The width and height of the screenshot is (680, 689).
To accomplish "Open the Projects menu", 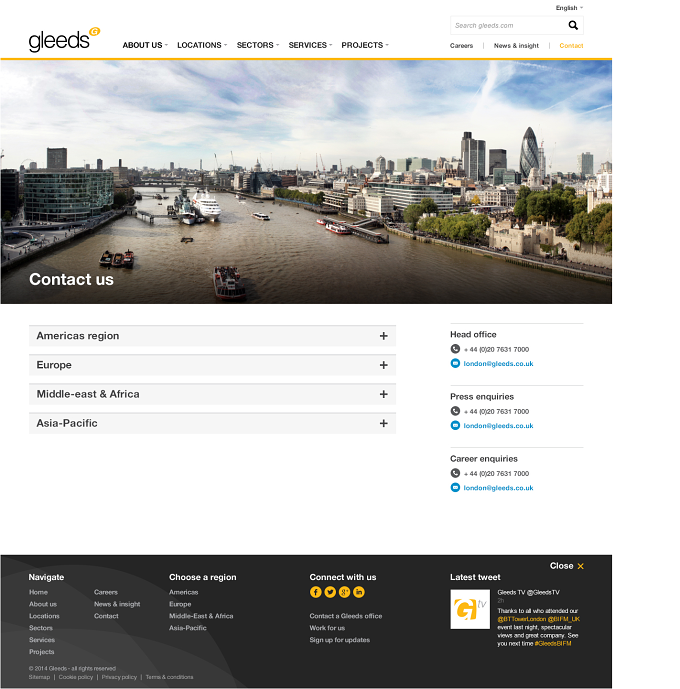I will click(x=365, y=45).
